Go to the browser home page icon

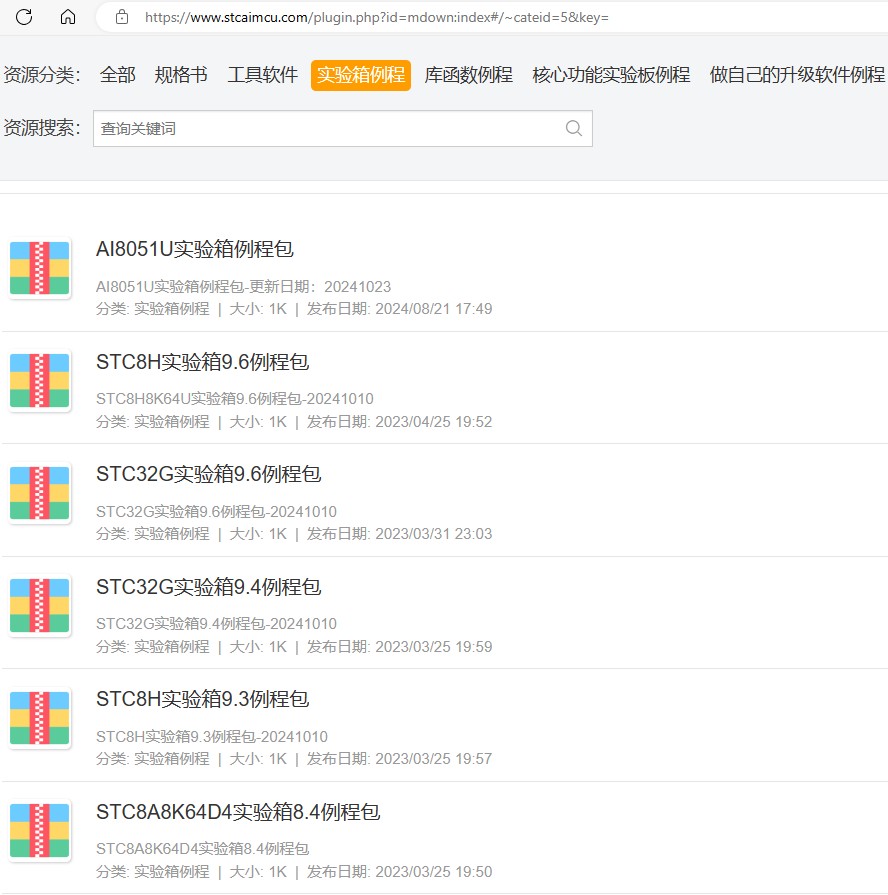(68, 17)
